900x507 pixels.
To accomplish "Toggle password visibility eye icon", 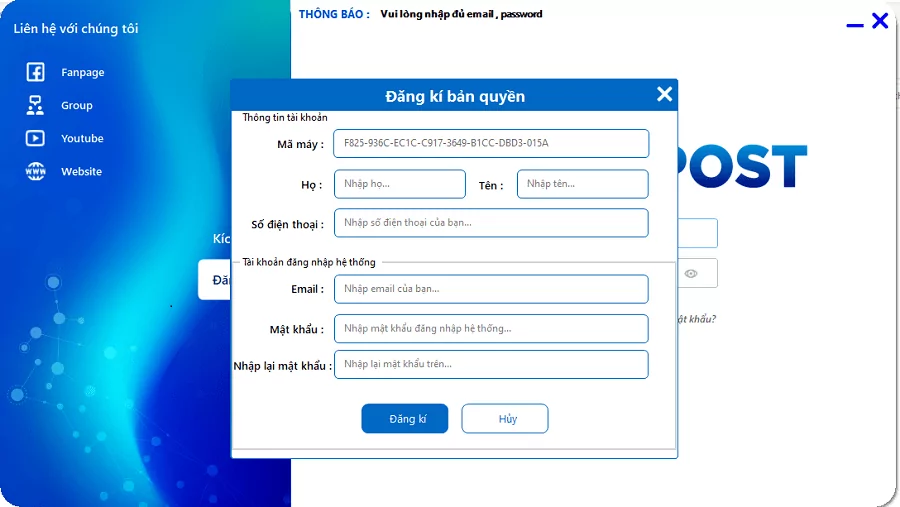I will click(x=691, y=273).
